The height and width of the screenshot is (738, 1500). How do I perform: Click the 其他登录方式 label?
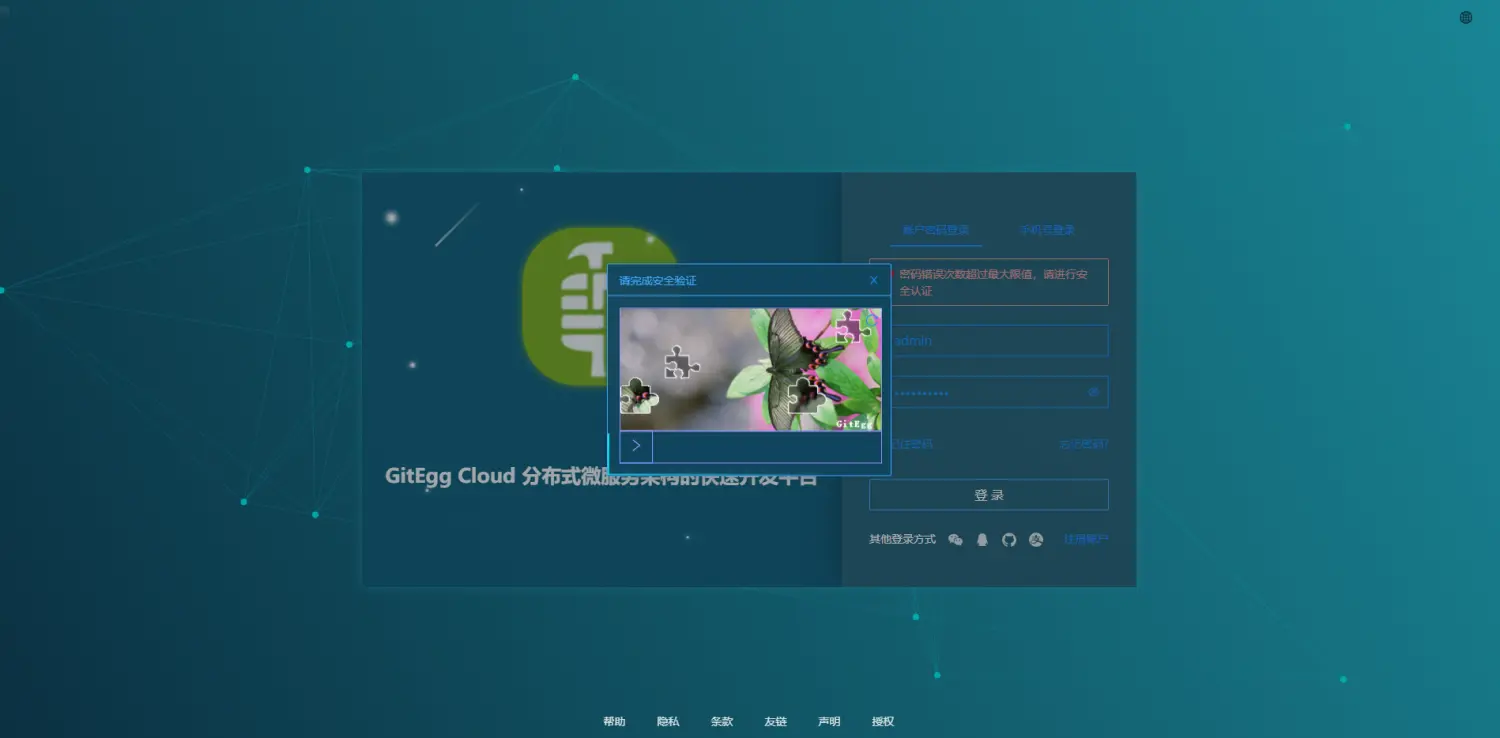pos(902,540)
